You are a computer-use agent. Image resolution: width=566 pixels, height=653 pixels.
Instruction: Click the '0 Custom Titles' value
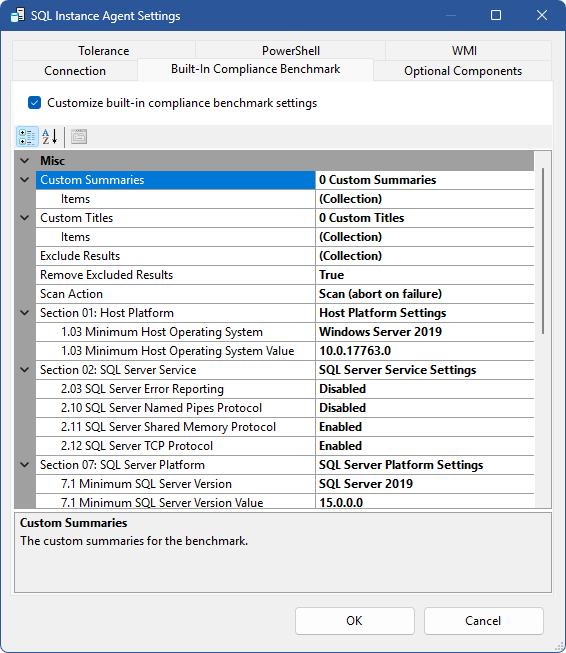(x=425, y=218)
